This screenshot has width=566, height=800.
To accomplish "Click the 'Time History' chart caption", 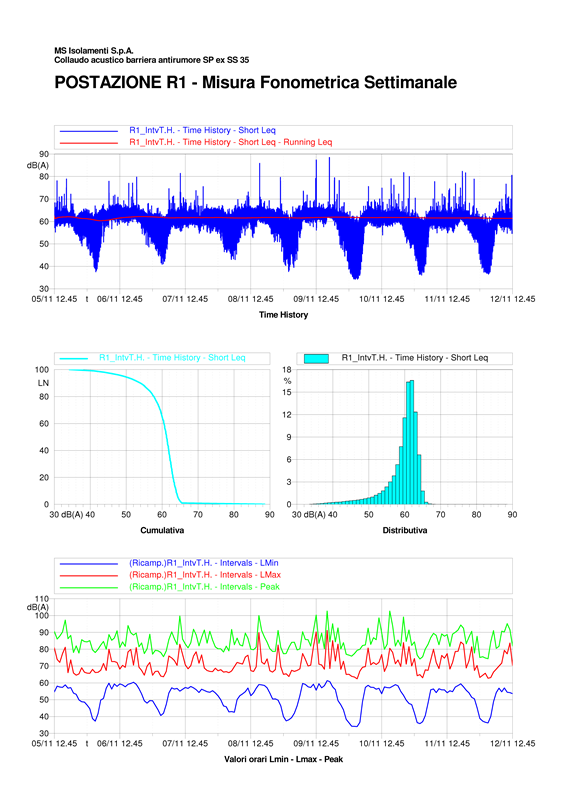I will pos(283,315).
